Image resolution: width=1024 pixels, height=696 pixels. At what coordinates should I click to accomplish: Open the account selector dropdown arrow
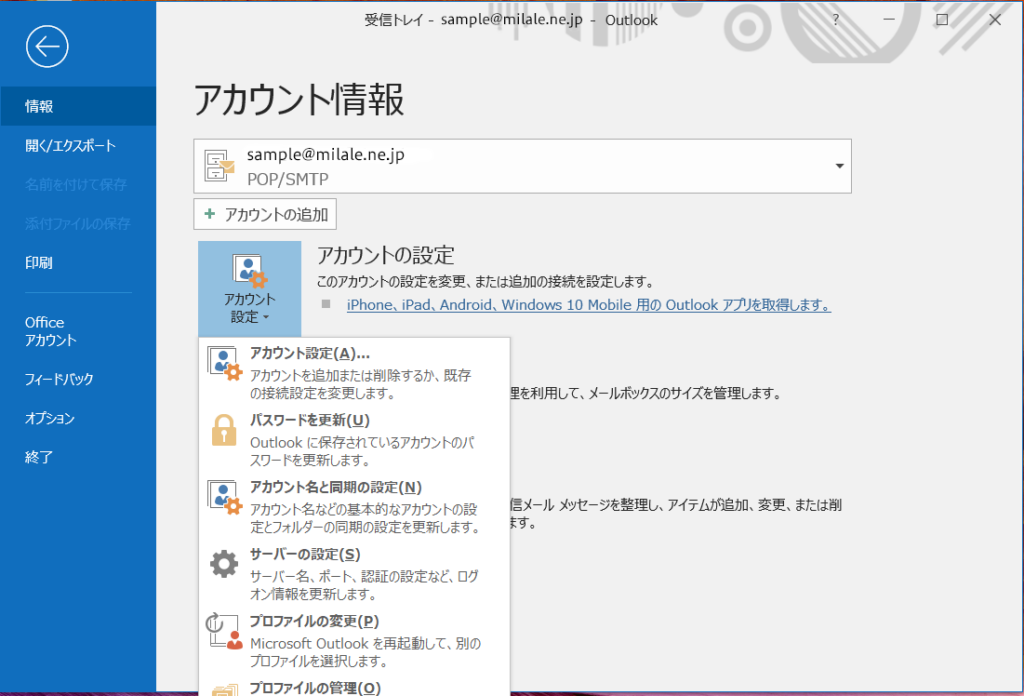[839, 166]
